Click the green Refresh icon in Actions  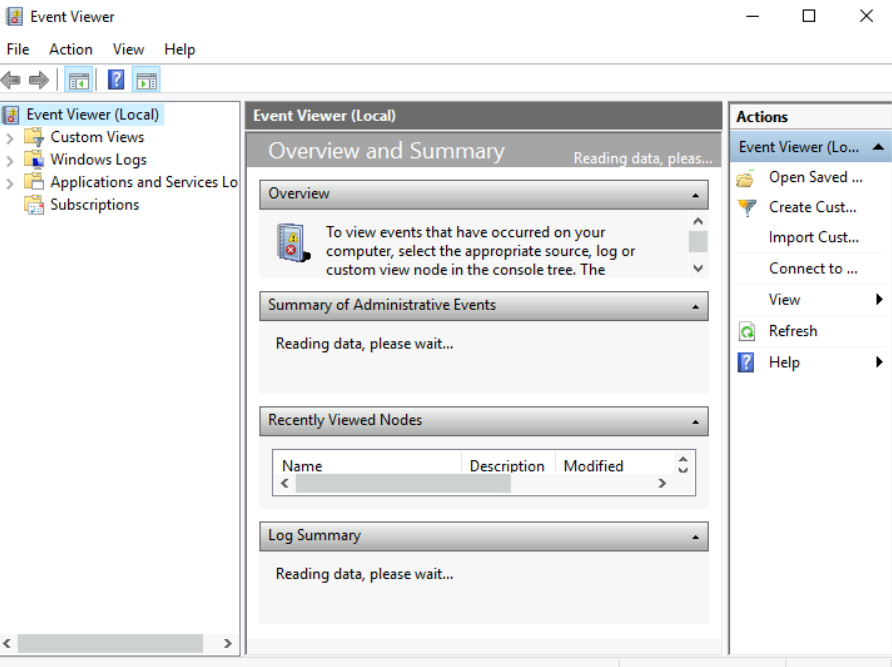coord(746,331)
